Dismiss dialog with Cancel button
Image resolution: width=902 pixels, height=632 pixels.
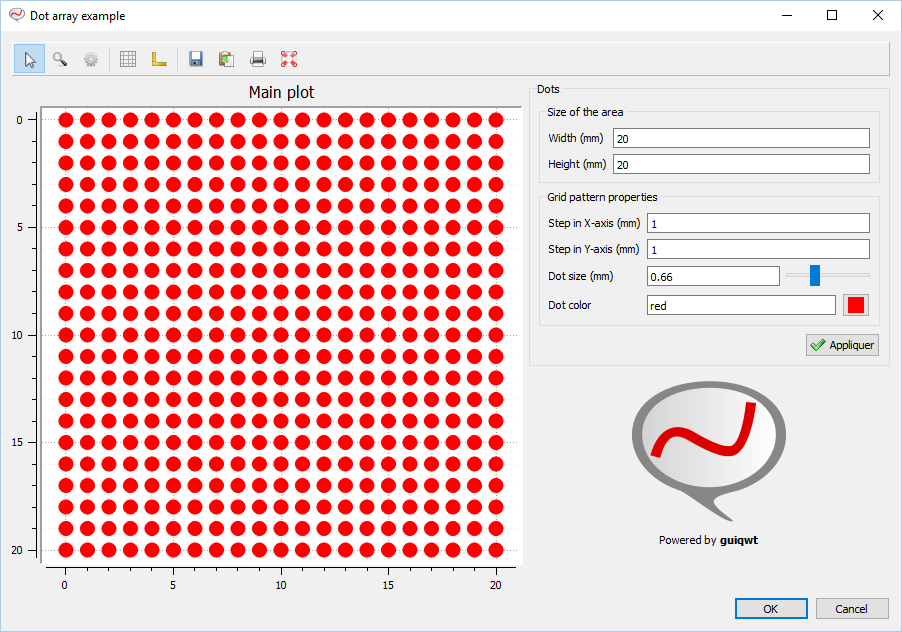(x=852, y=609)
